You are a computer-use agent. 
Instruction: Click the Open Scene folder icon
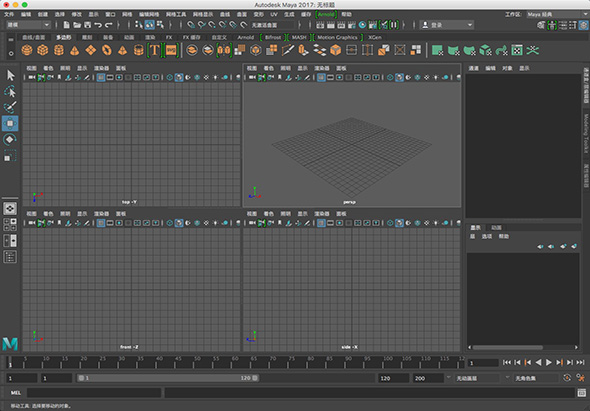(77, 25)
